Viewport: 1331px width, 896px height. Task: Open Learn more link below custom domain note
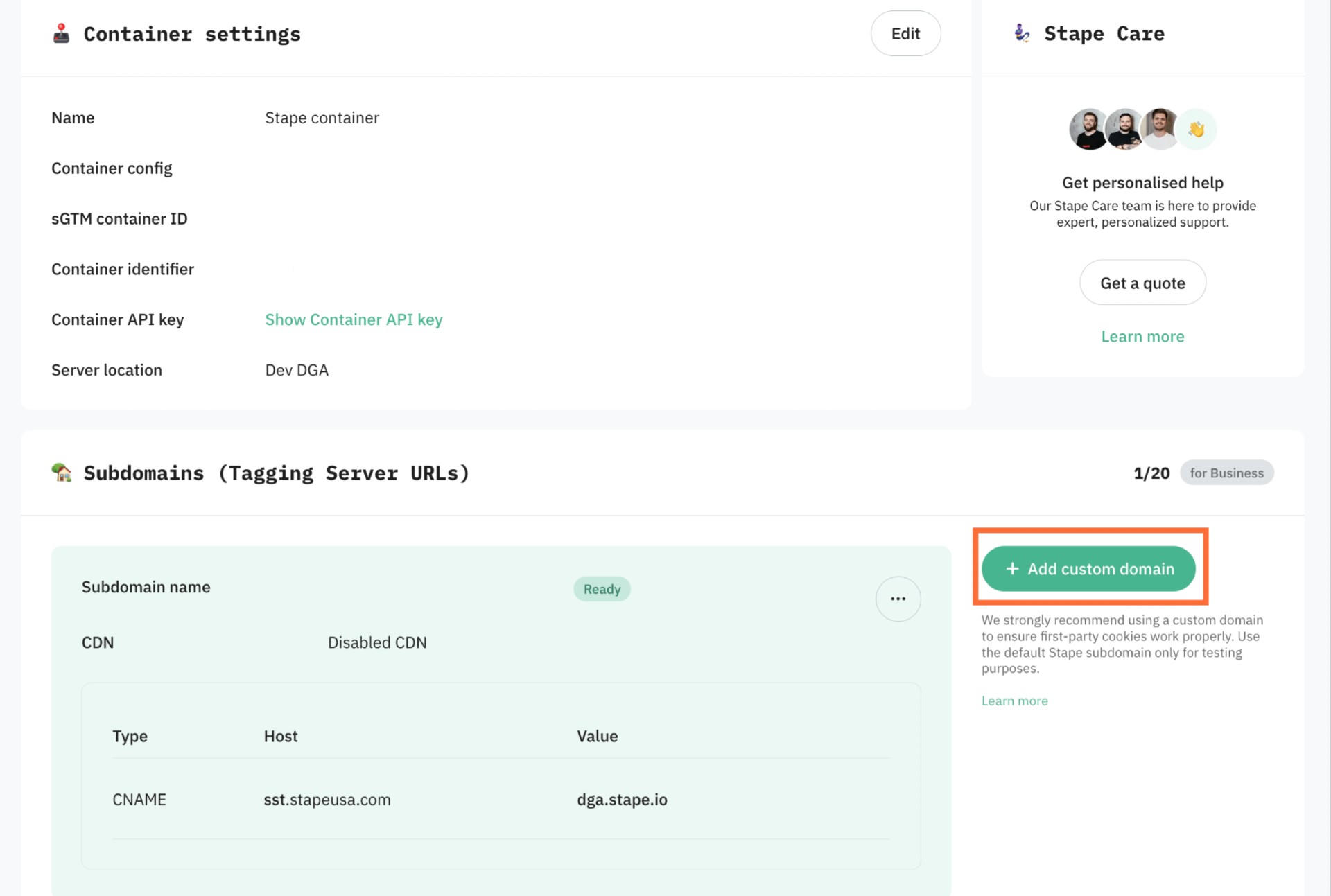[x=1014, y=701]
